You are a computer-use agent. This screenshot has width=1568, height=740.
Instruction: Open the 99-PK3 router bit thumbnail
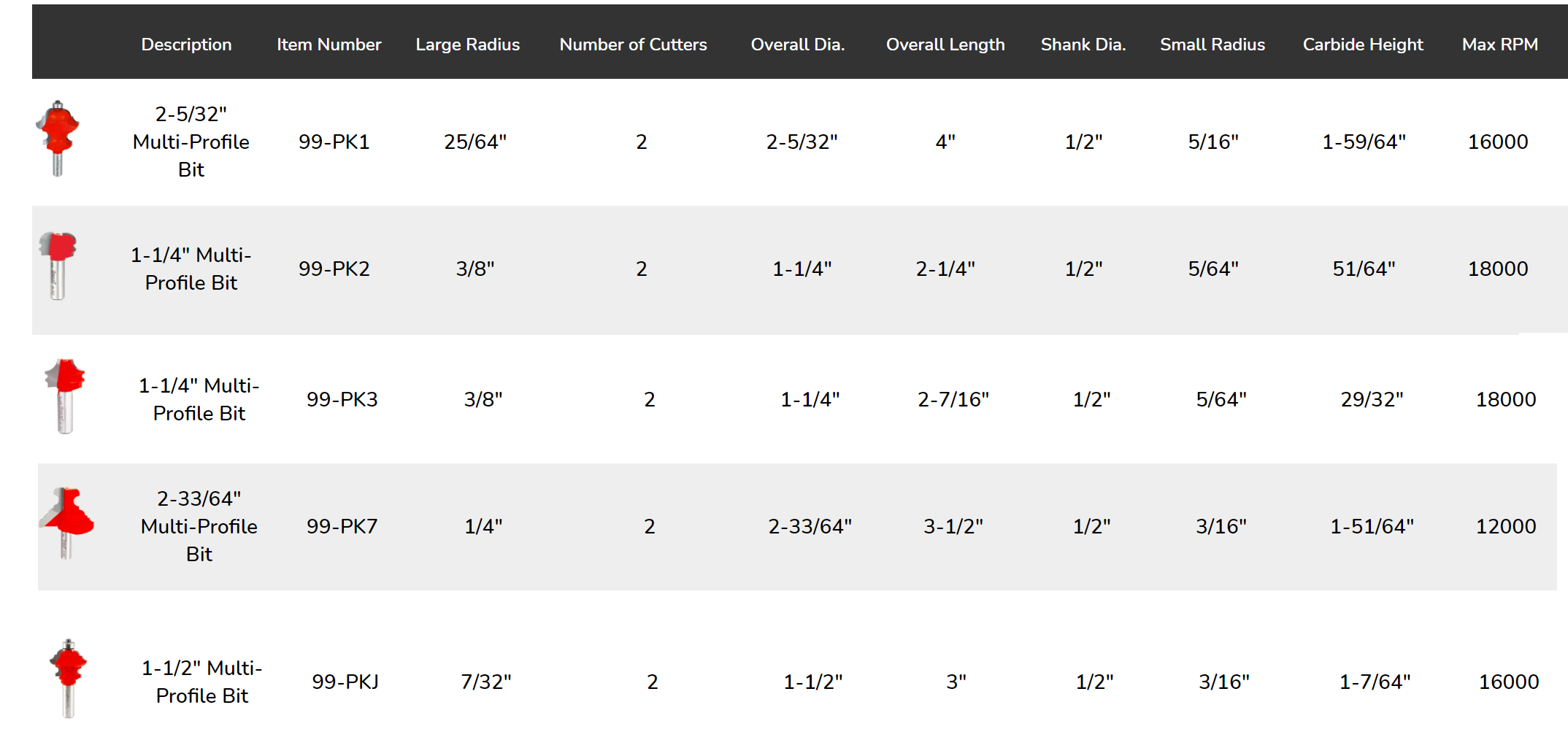[65, 396]
